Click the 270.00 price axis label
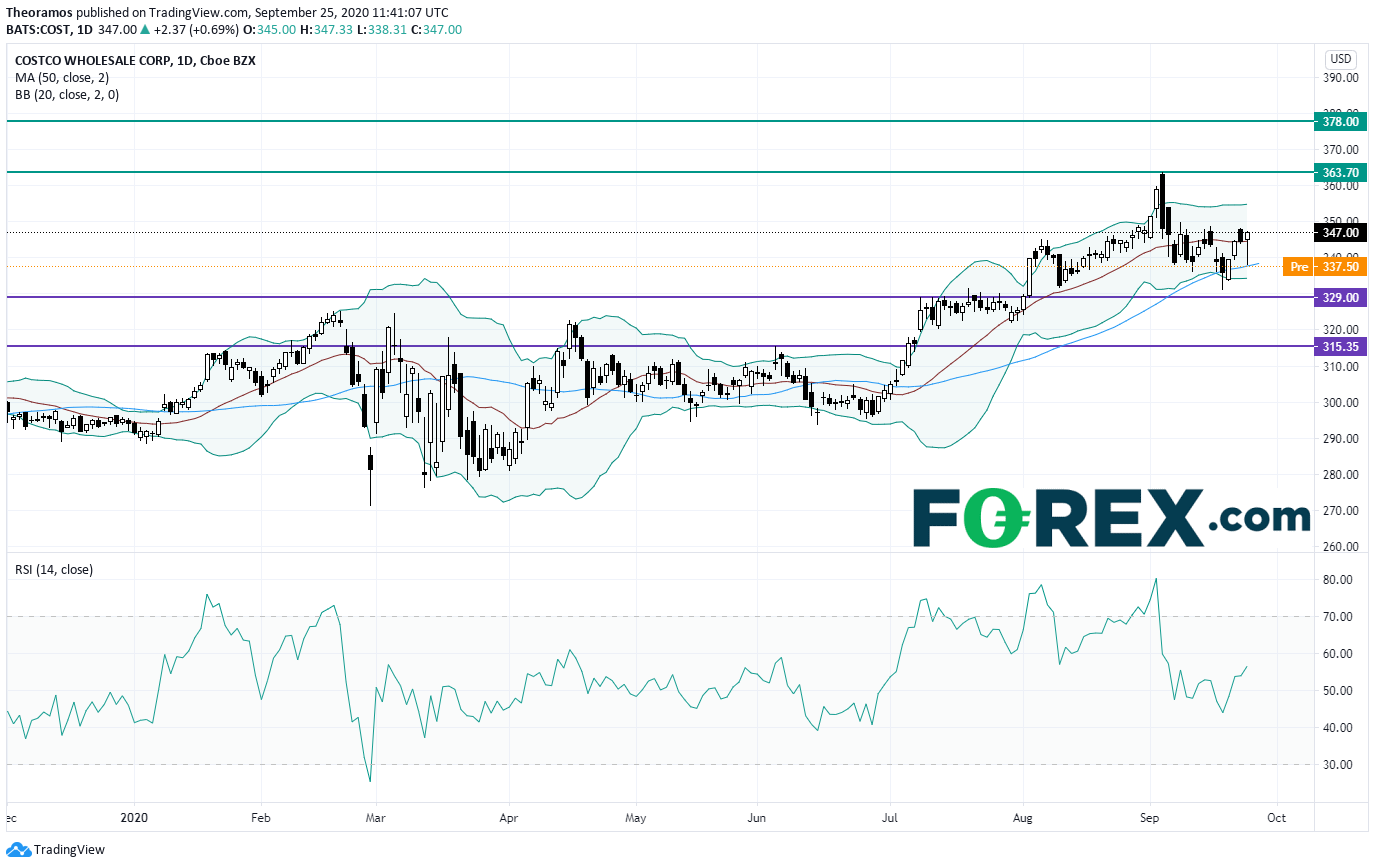This screenshot has width=1375, height=868. click(x=1339, y=510)
